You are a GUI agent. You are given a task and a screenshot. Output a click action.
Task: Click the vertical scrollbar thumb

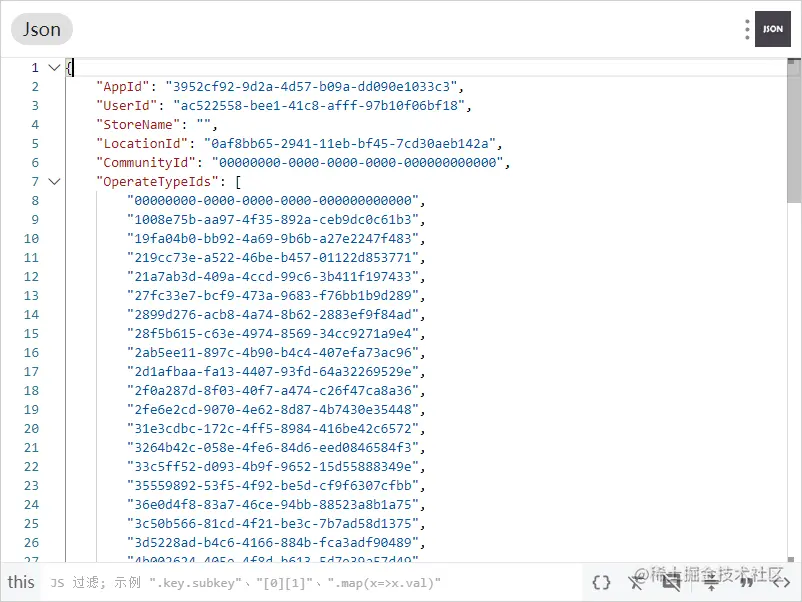(x=794, y=131)
